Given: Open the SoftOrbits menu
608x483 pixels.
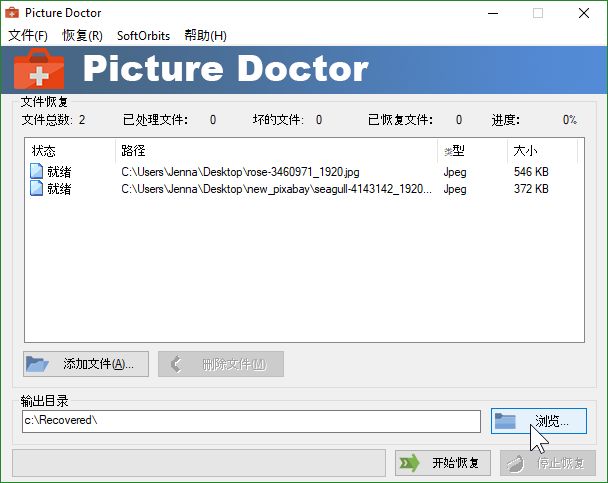Looking at the screenshot, I should tap(143, 36).
